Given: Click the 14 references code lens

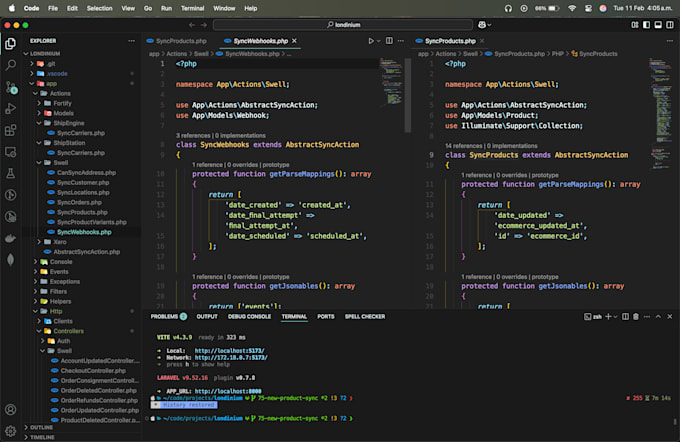Looking at the screenshot, I should pyautogui.click(x=464, y=146).
